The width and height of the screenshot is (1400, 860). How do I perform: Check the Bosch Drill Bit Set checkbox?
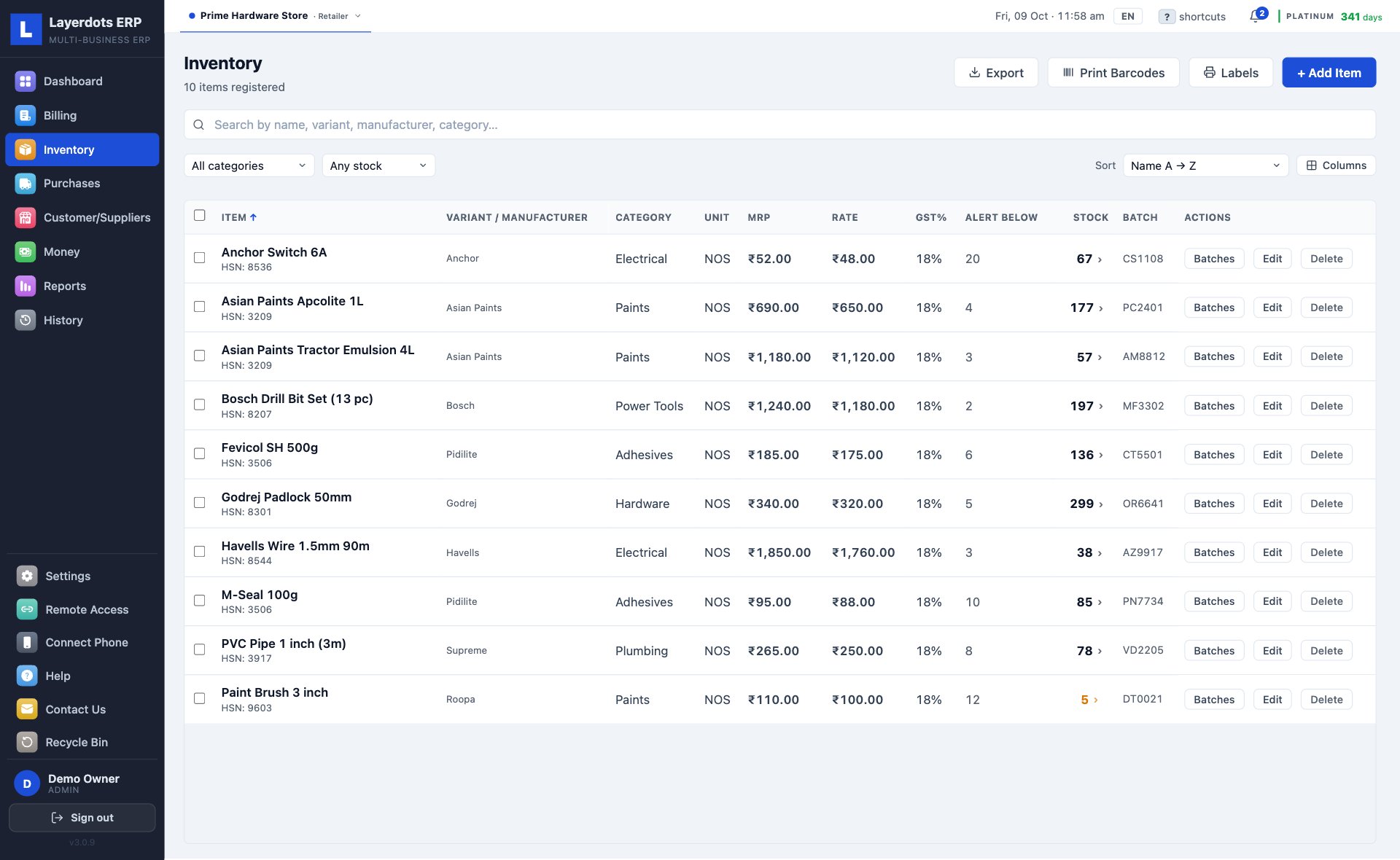[200, 404]
